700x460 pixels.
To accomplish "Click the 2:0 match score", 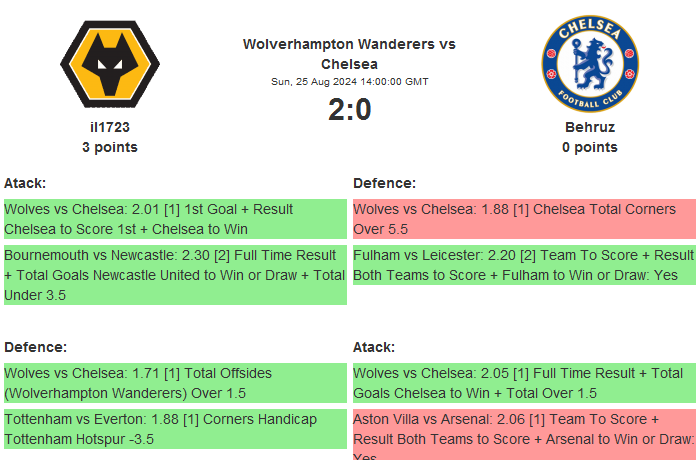I will 349,109.
